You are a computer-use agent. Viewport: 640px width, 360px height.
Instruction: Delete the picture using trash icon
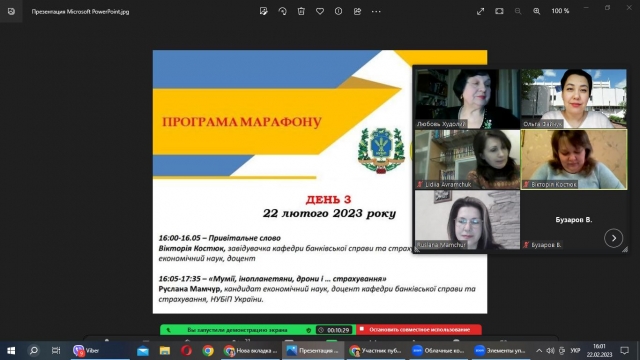click(301, 11)
